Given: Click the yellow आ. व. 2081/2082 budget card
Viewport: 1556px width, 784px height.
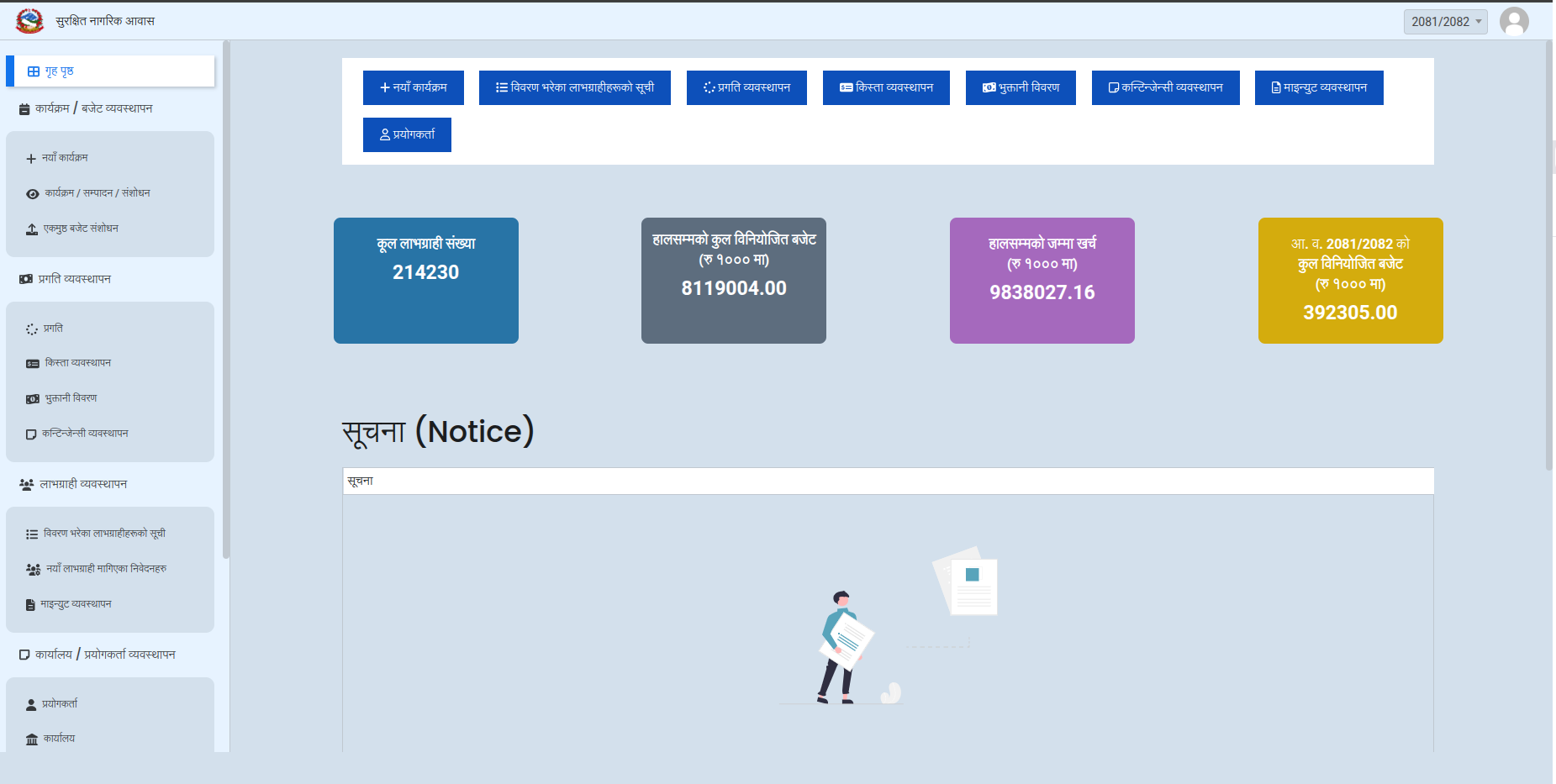Looking at the screenshot, I should 1350,280.
